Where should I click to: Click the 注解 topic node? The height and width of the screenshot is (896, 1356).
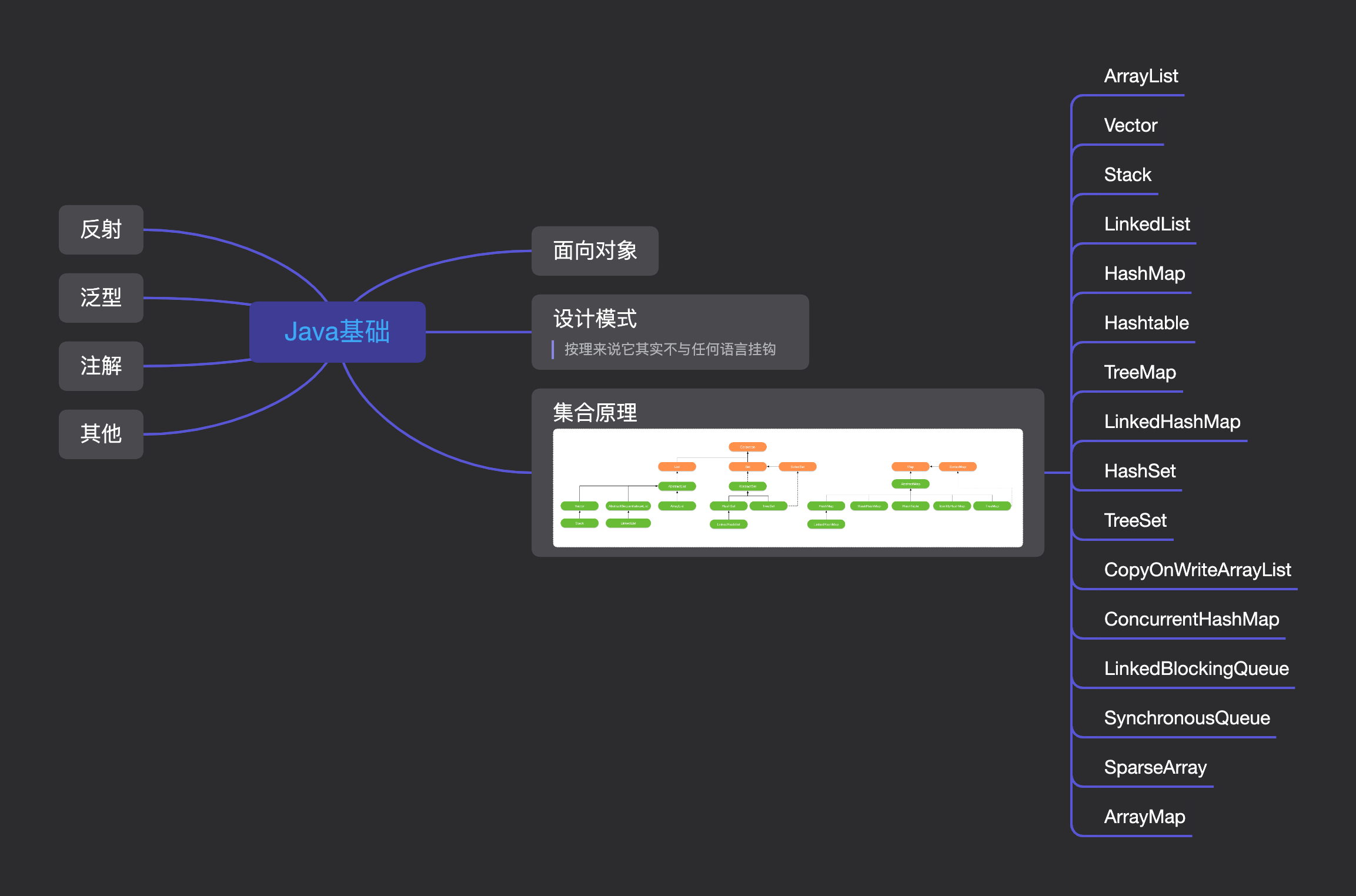[101, 366]
